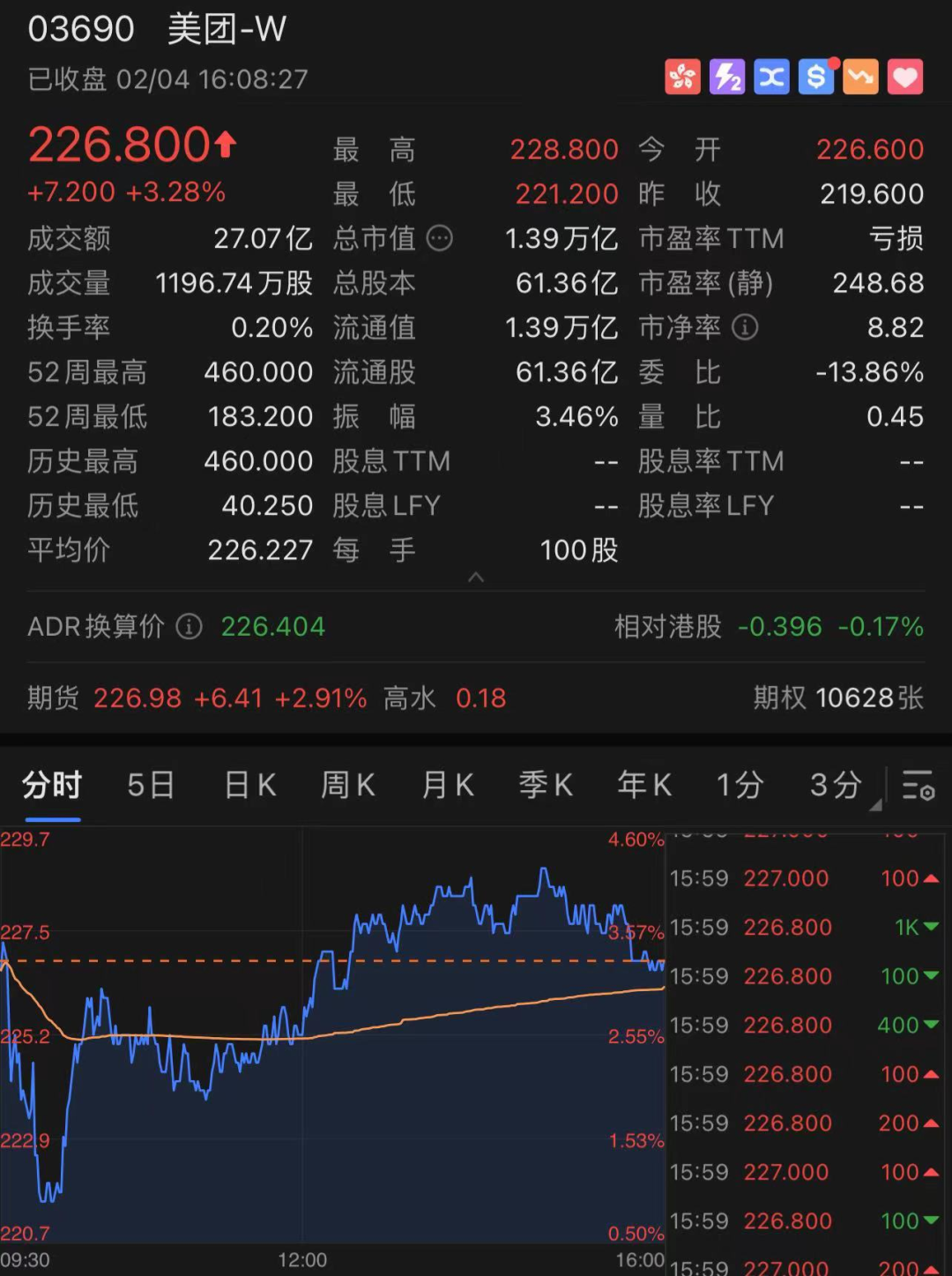Tap the Hong Kong bauhinia flower badge
Screen dimensions: 952x1276
pyautogui.click(x=682, y=78)
